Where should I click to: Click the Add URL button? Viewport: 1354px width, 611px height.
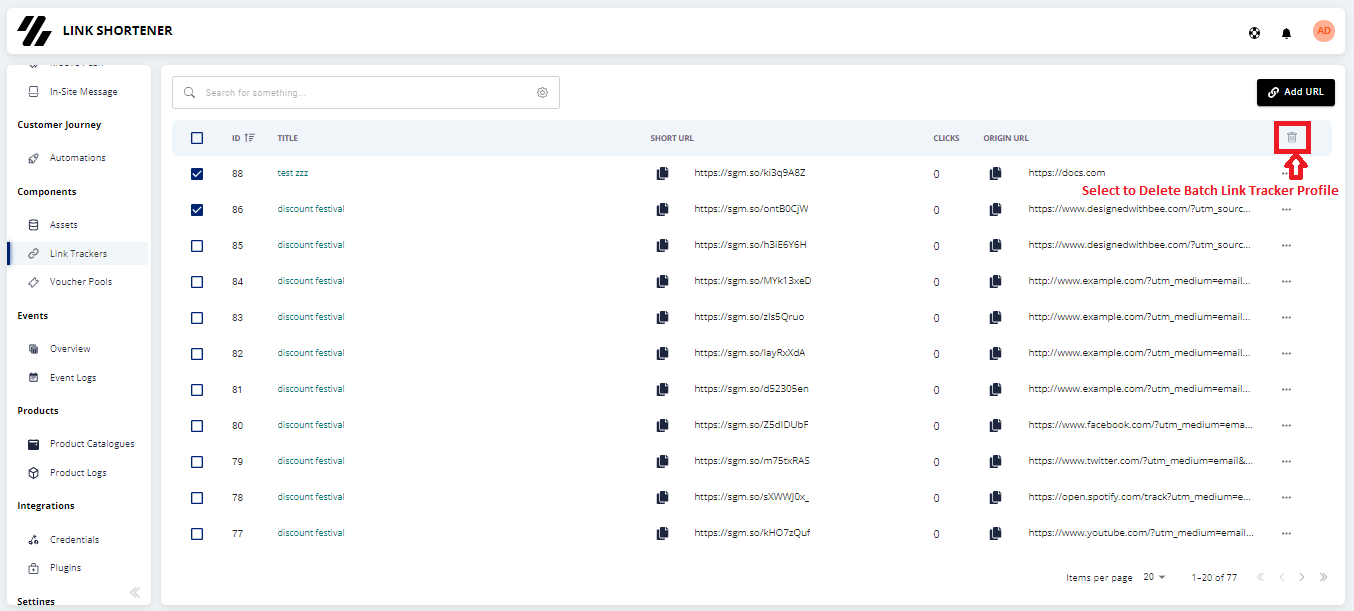pyautogui.click(x=1296, y=92)
